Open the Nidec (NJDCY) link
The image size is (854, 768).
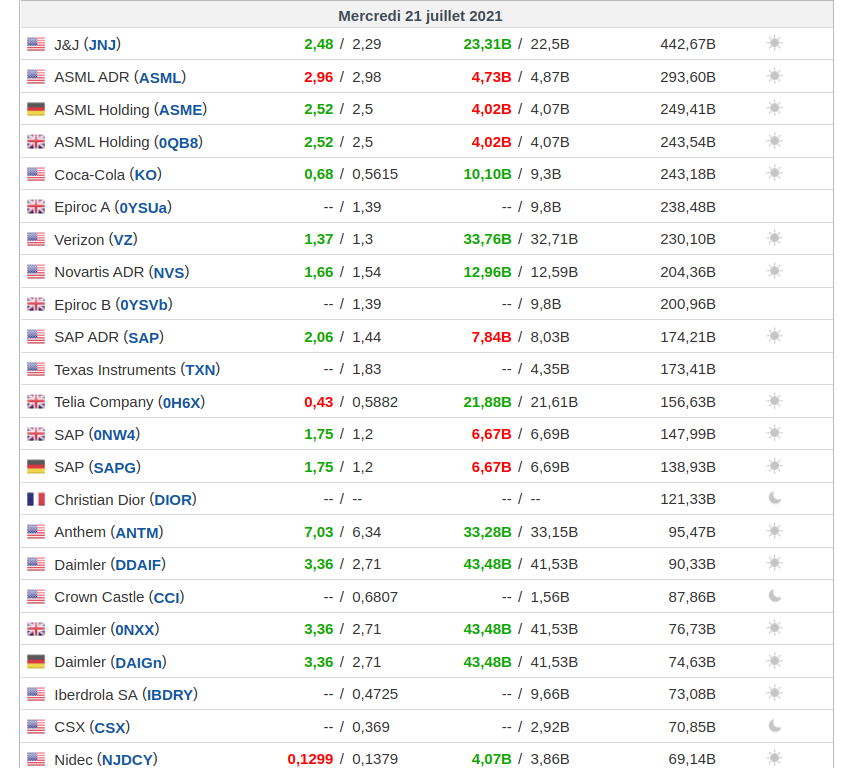pyautogui.click(x=127, y=760)
